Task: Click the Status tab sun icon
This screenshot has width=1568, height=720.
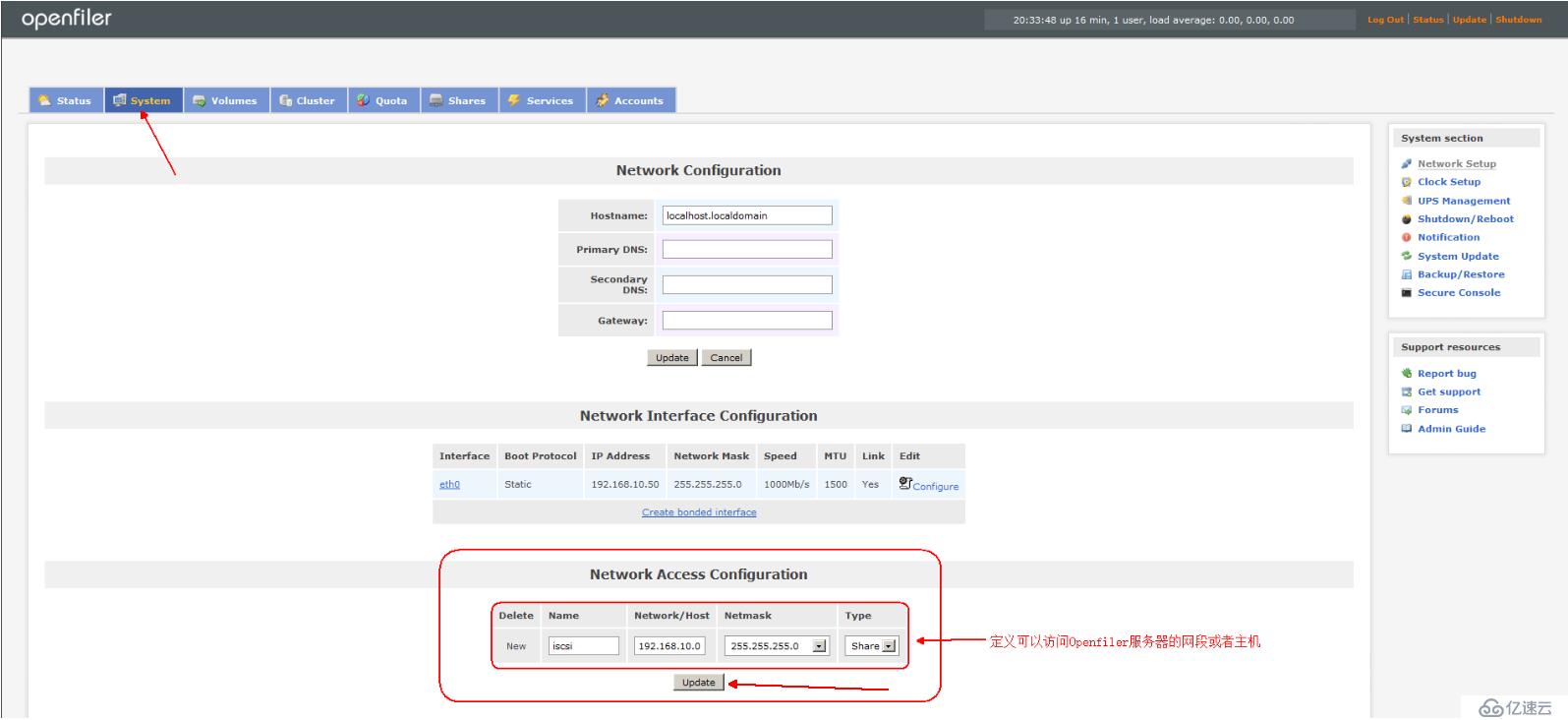Action: click(x=44, y=100)
